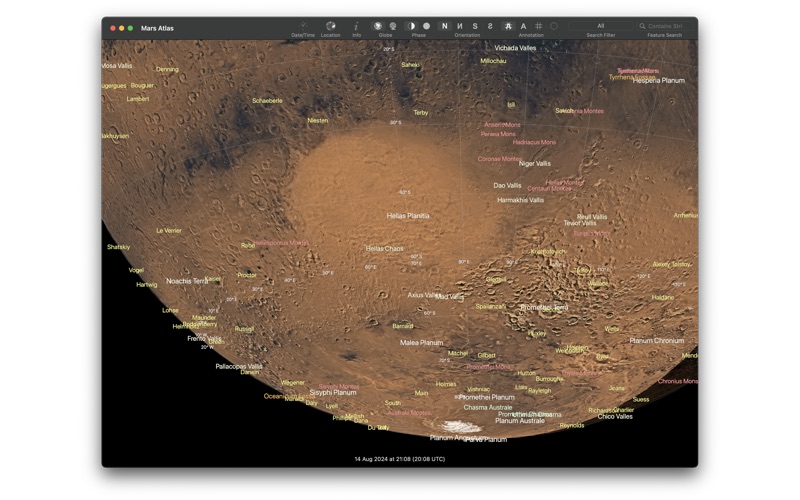
Task: Click the Chasma Australe label
Action: point(488,408)
